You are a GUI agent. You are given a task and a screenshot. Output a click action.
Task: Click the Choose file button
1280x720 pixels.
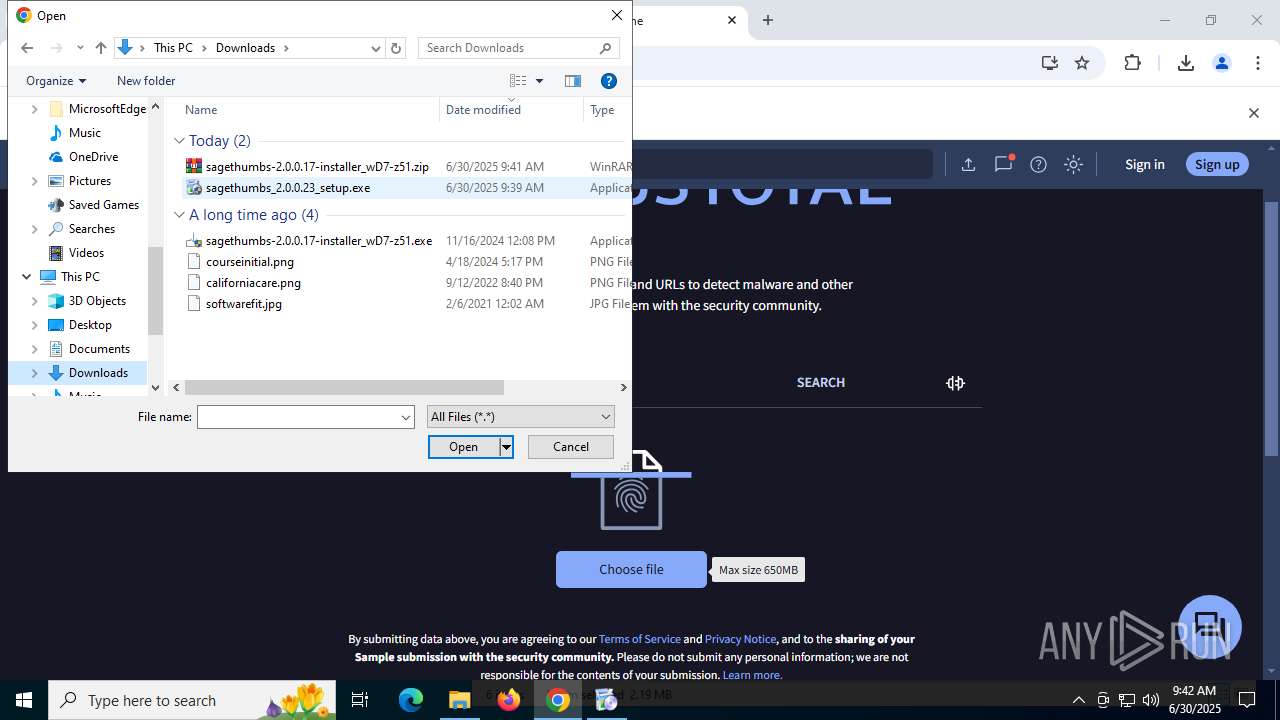tap(631, 570)
